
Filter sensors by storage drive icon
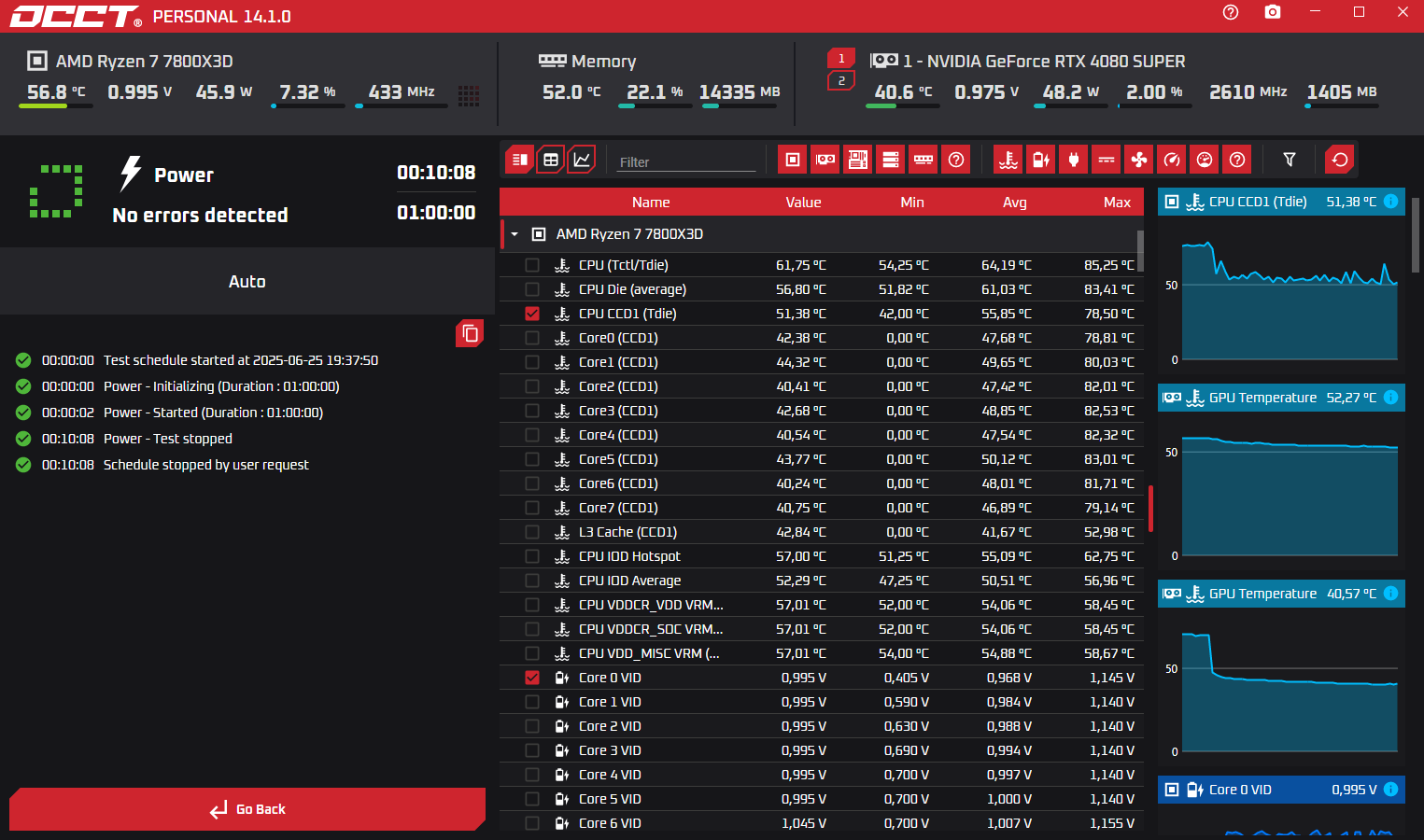pos(891,160)
